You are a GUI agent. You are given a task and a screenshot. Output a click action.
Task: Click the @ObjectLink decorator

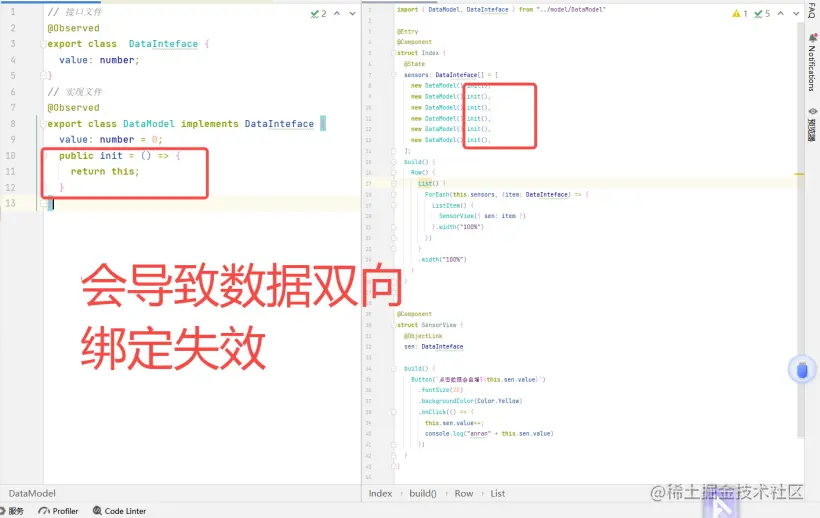coord(423,336)
